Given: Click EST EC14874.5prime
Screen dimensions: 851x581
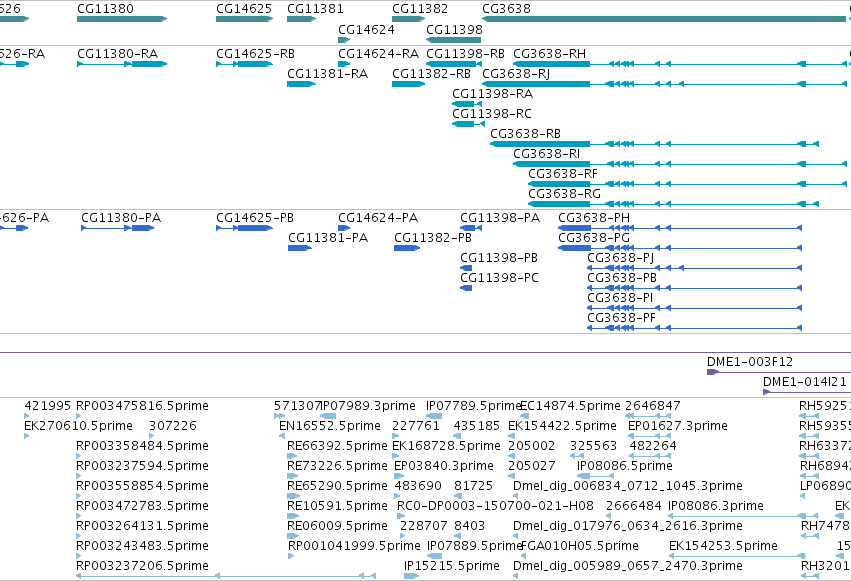Looking at the screenshot, I should 525,416.
